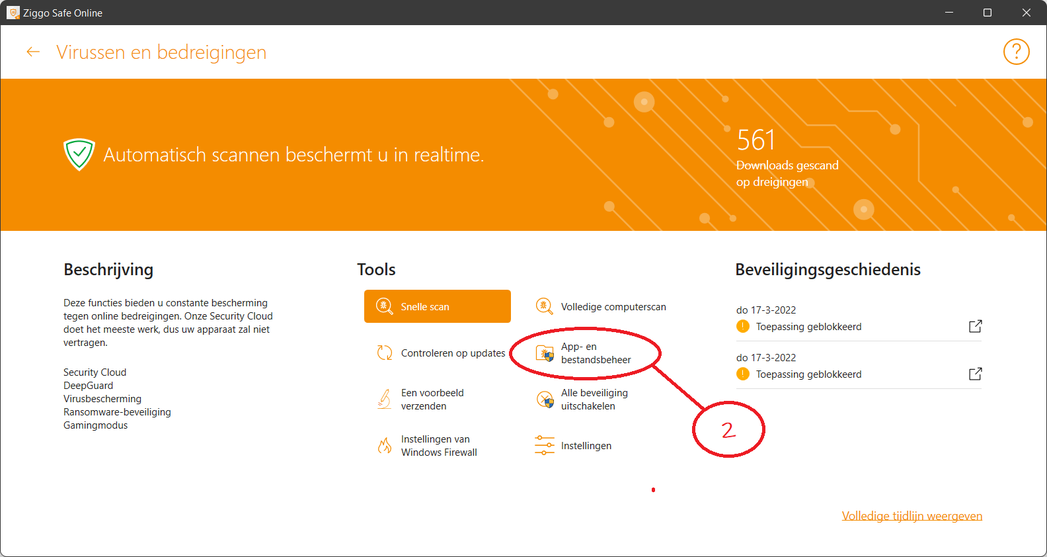Click the Snelle scan magnifier icon
The height and width of the screenshot is (557, 1047).
point(384,307)
